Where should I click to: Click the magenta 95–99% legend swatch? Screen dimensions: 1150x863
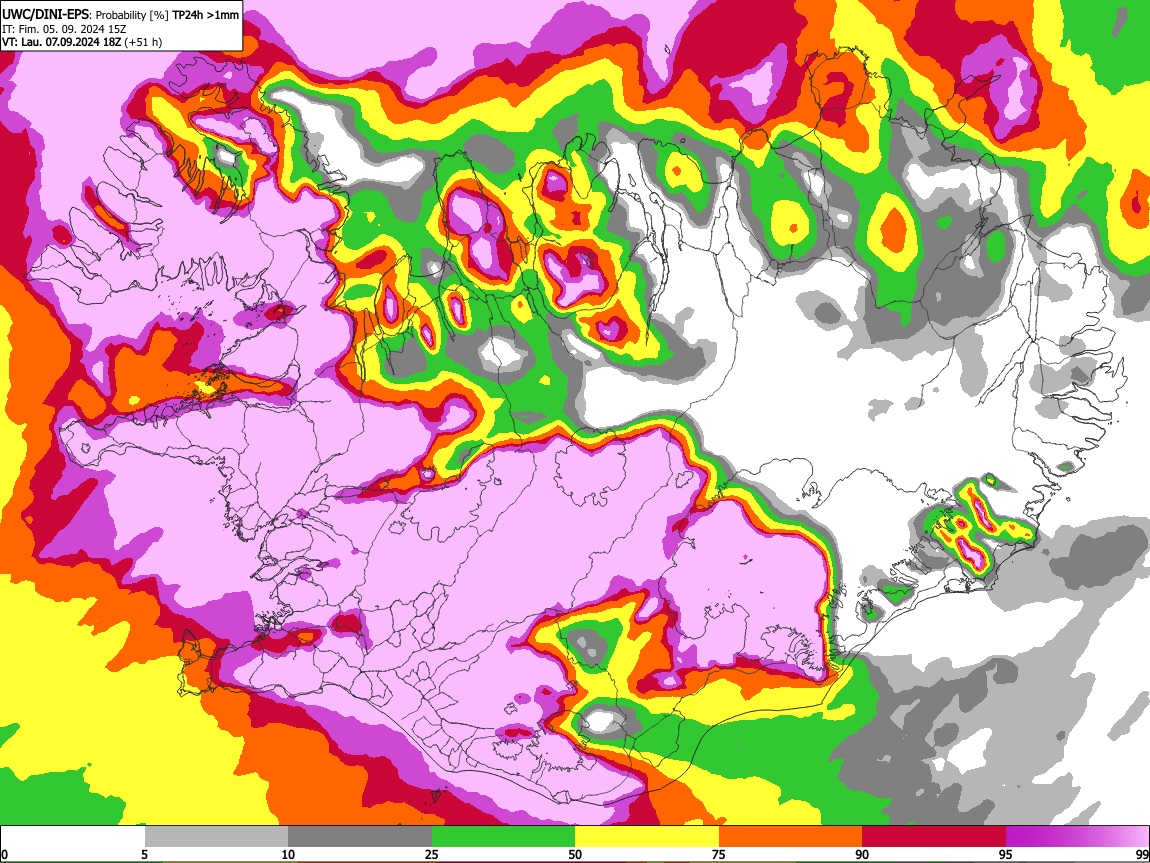(x=1077, y=837)
